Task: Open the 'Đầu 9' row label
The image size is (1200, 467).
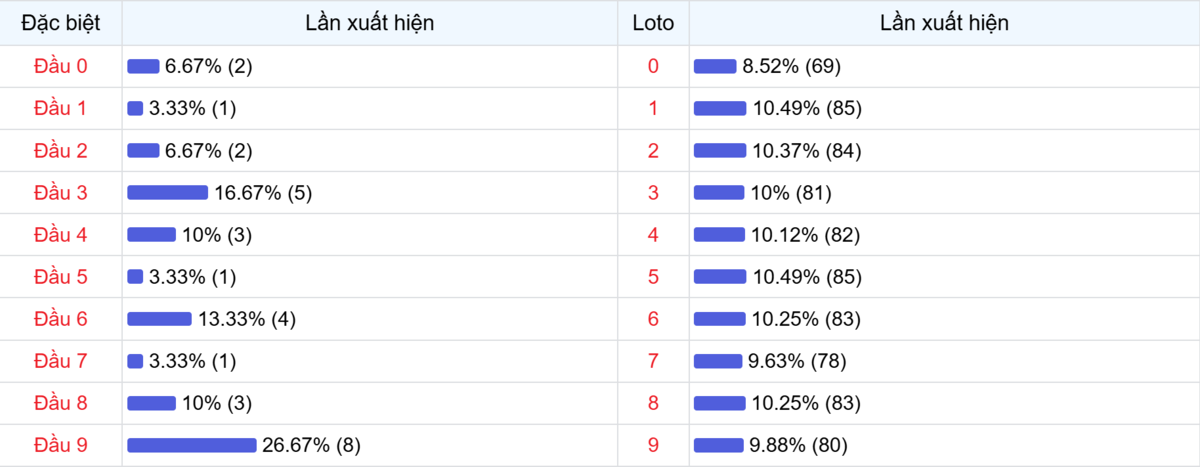Action: click(61, 444)
